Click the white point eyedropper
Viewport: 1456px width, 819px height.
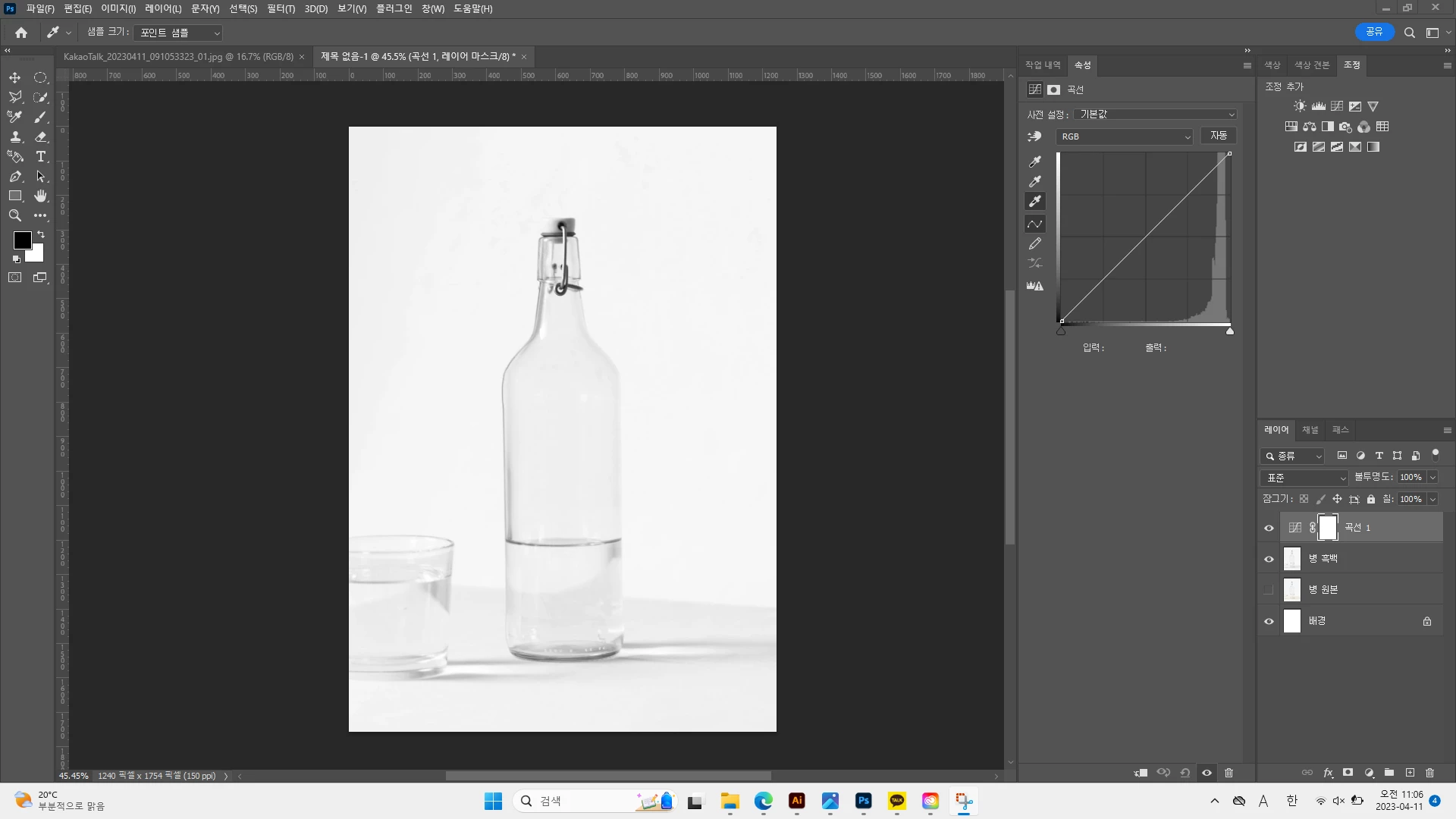point(1035,201)
